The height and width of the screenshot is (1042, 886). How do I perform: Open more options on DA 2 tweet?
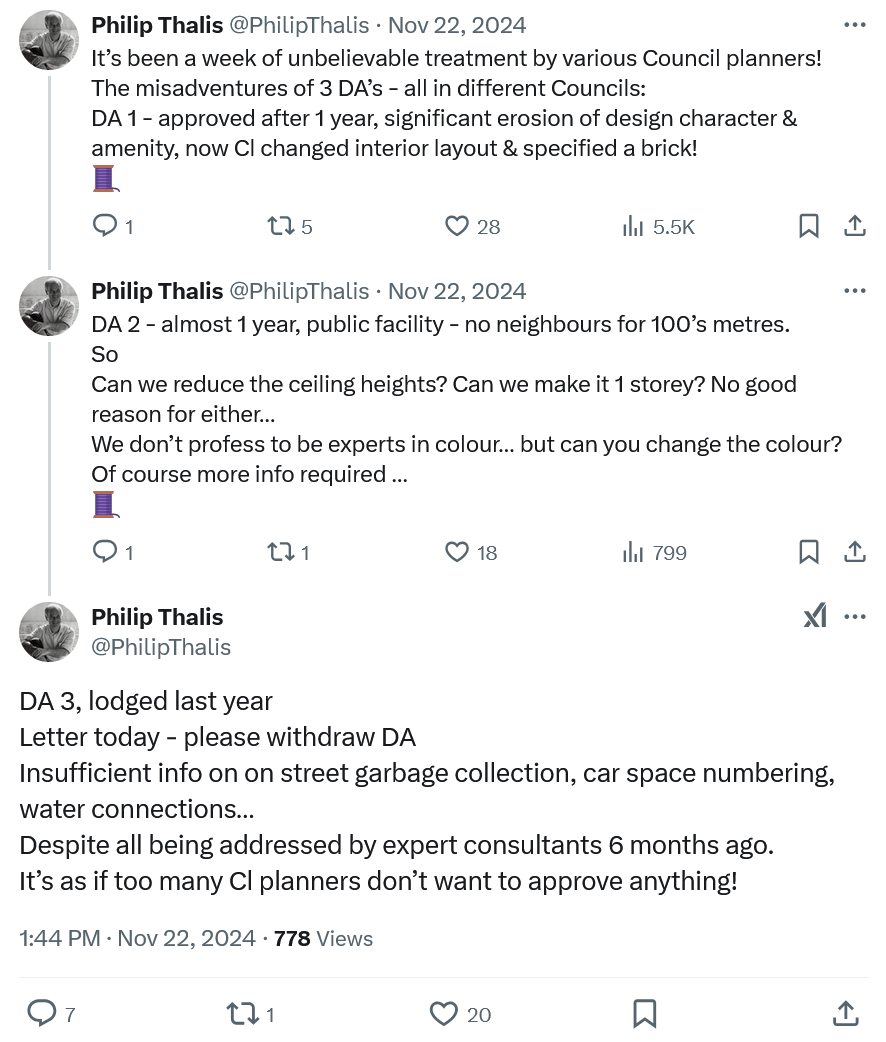click(x=855, y=291)
